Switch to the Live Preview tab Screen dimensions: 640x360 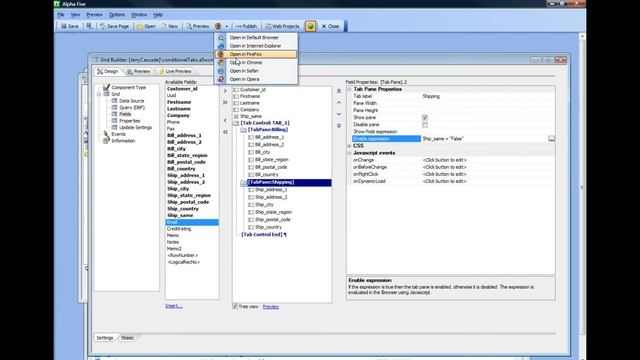coord(175,71)
